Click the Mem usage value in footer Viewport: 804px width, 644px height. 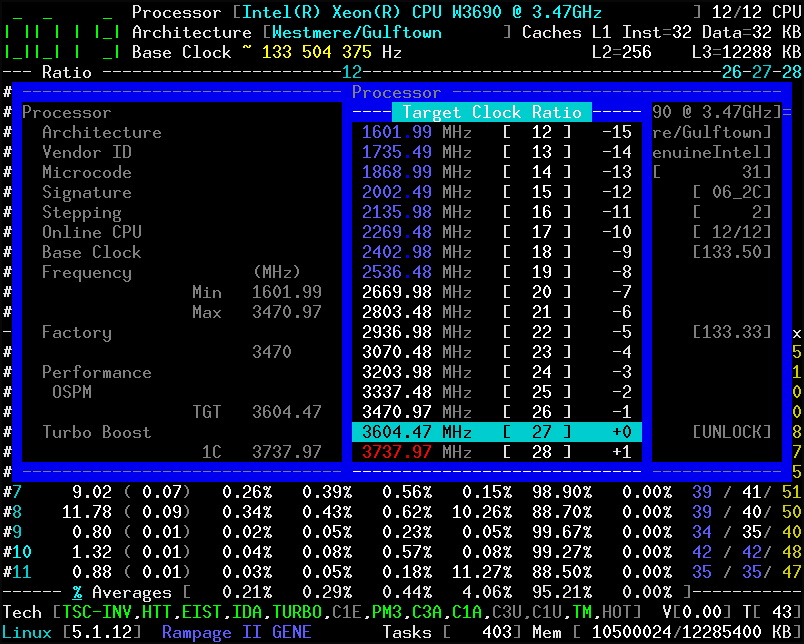click(x=692, y=632)
